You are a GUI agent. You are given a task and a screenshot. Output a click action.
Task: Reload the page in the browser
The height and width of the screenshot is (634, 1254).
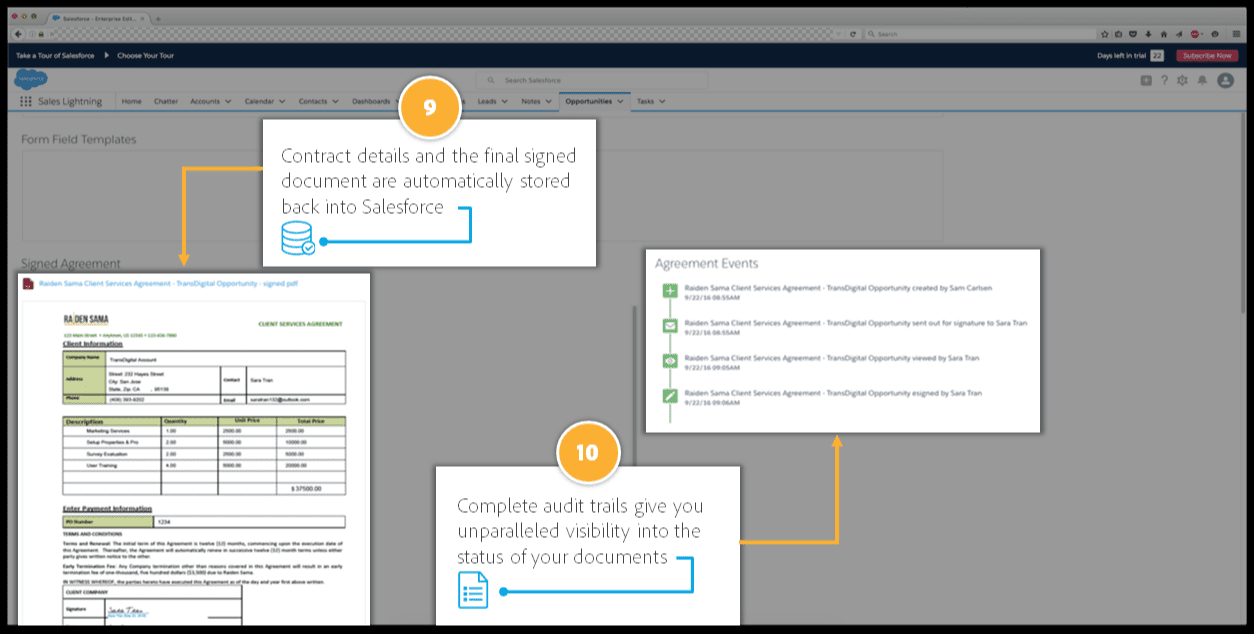852,33
